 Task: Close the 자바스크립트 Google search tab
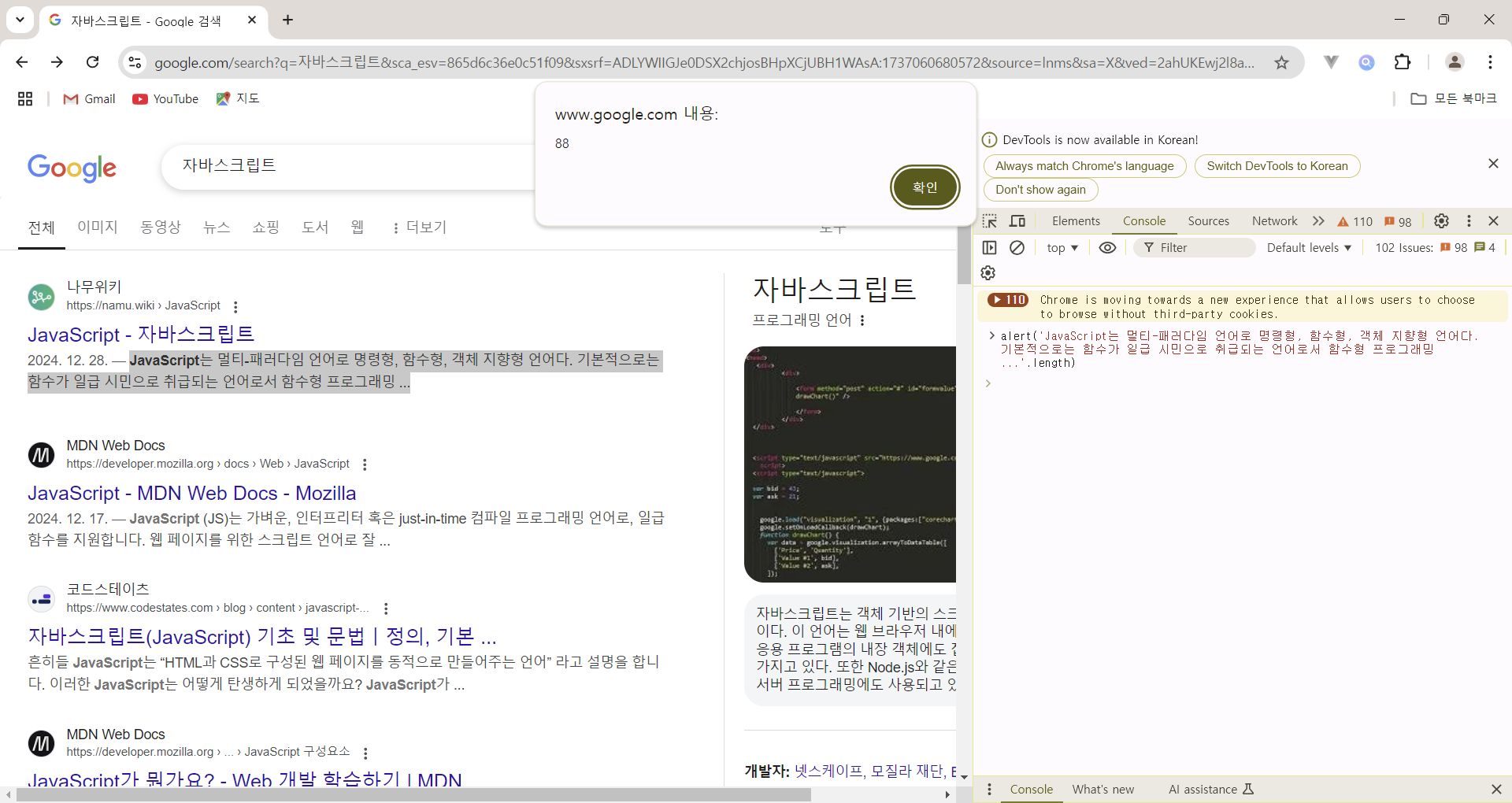pyautogui.click(x=252, y=20)
